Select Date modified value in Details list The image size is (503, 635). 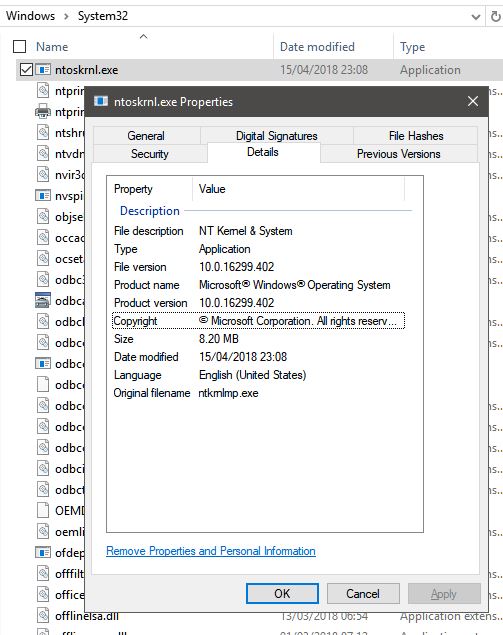[243, 357]
